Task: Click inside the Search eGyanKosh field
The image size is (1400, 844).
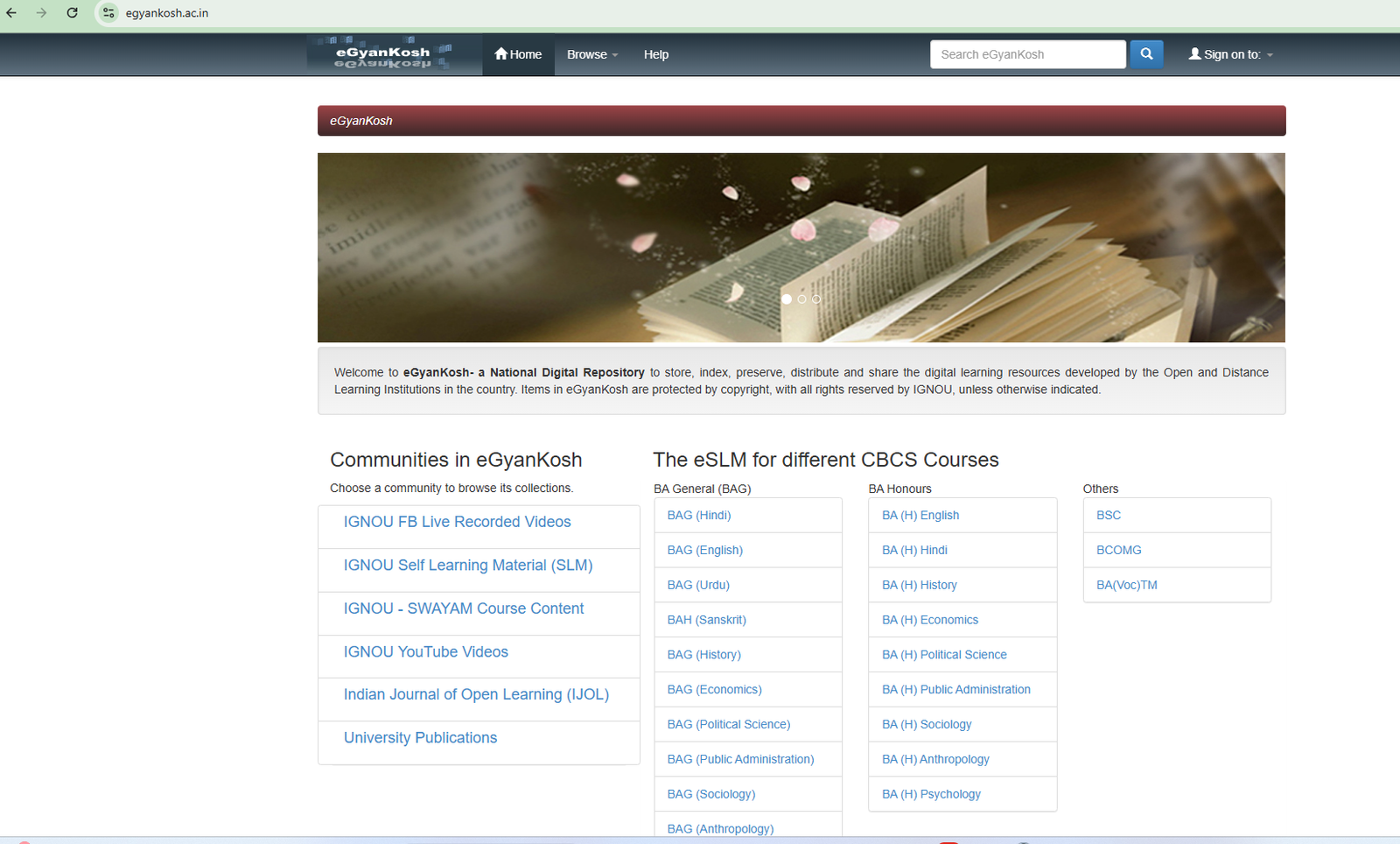Action: pos(1027,53)
